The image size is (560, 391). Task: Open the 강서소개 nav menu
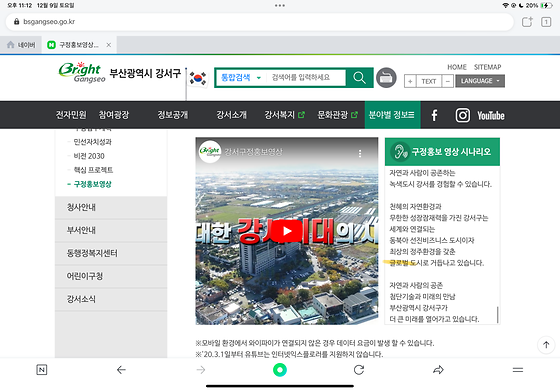point(231,115)
